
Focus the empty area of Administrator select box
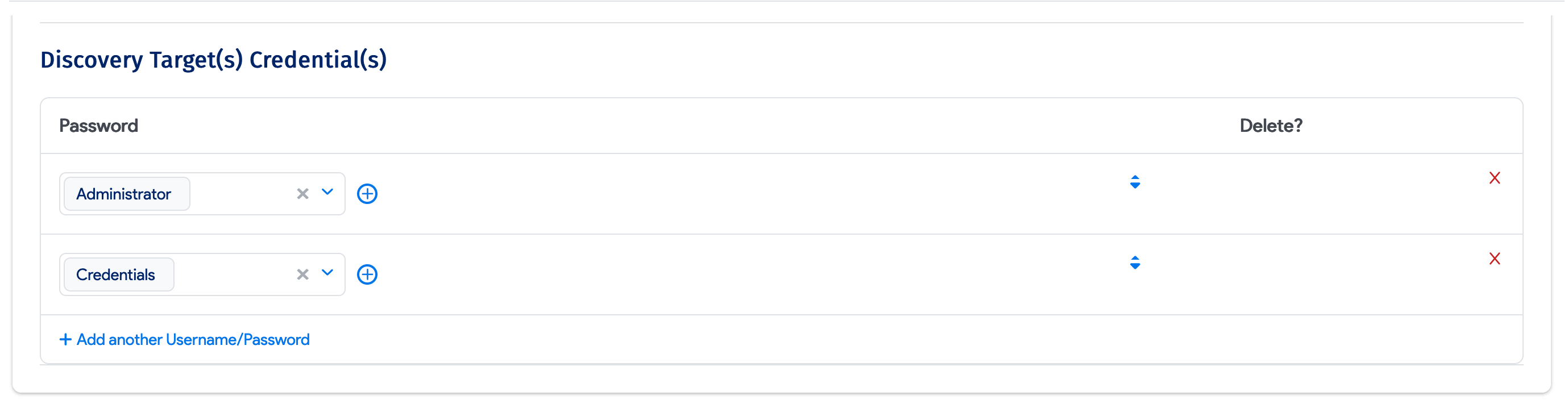coord(240,194)
